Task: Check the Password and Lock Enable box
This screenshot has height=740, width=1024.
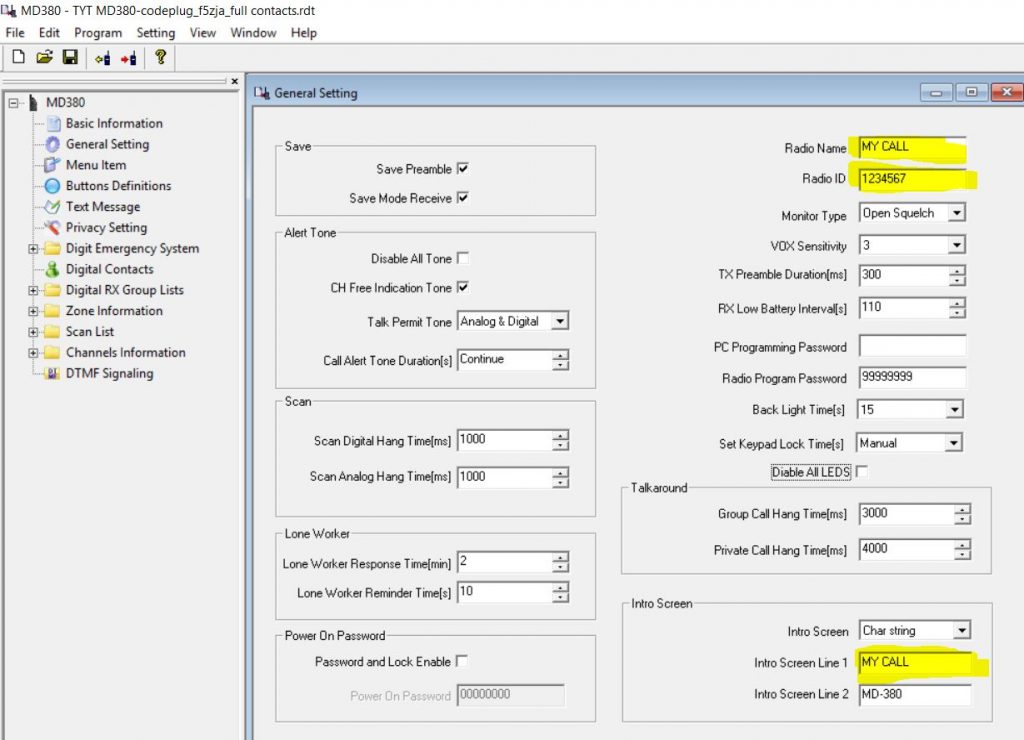Action: point(463,661)
